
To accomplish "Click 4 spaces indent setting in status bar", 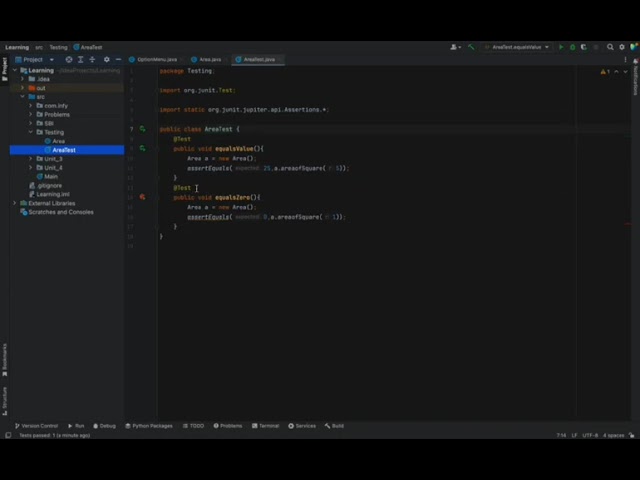I will pyautogui.click(x=613, y=436).
